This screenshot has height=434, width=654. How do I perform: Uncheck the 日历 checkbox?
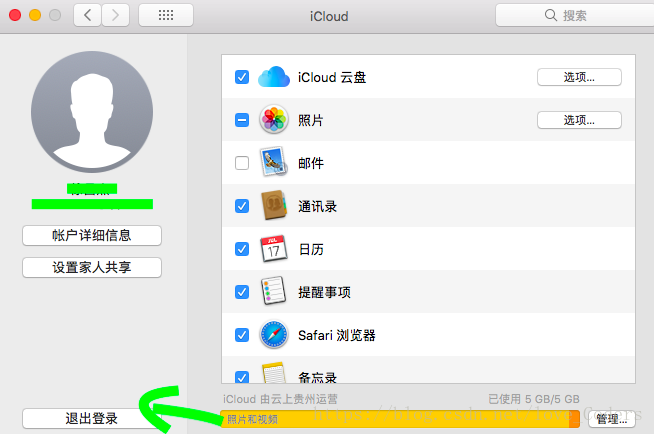(242, 249)
